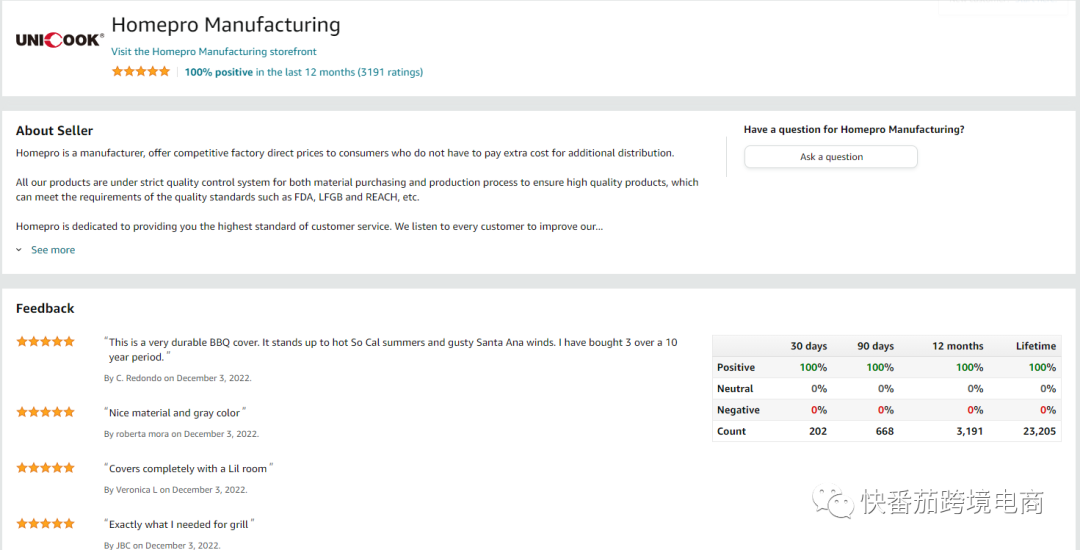Click star rating beside JBC review

pos(45,523)
